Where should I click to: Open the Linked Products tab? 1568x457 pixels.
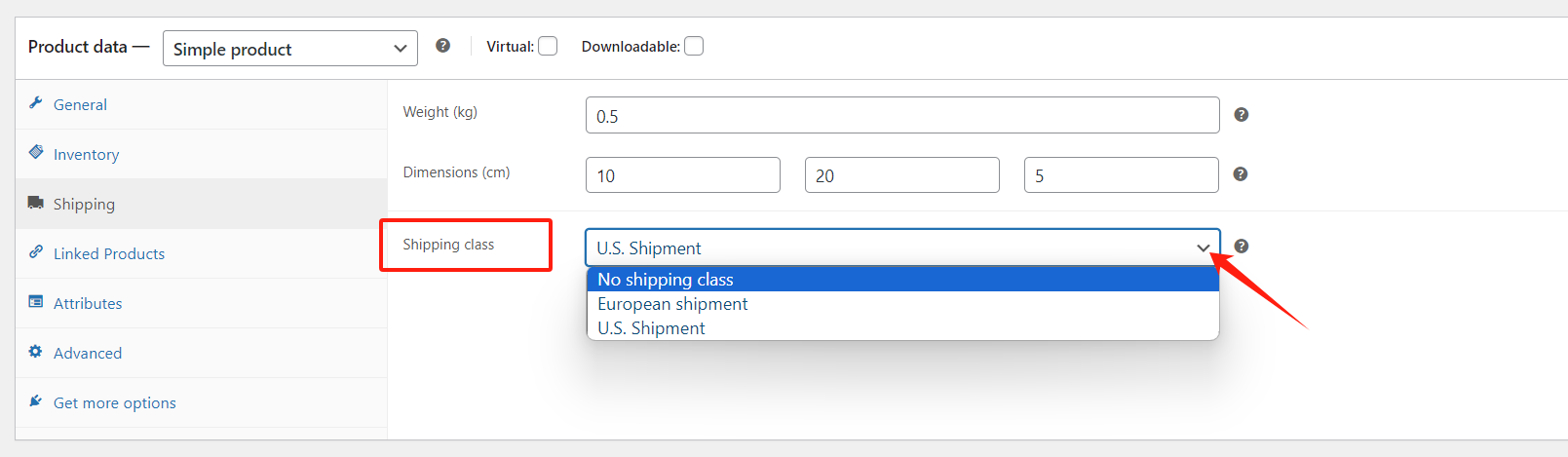tap(108, 253)
